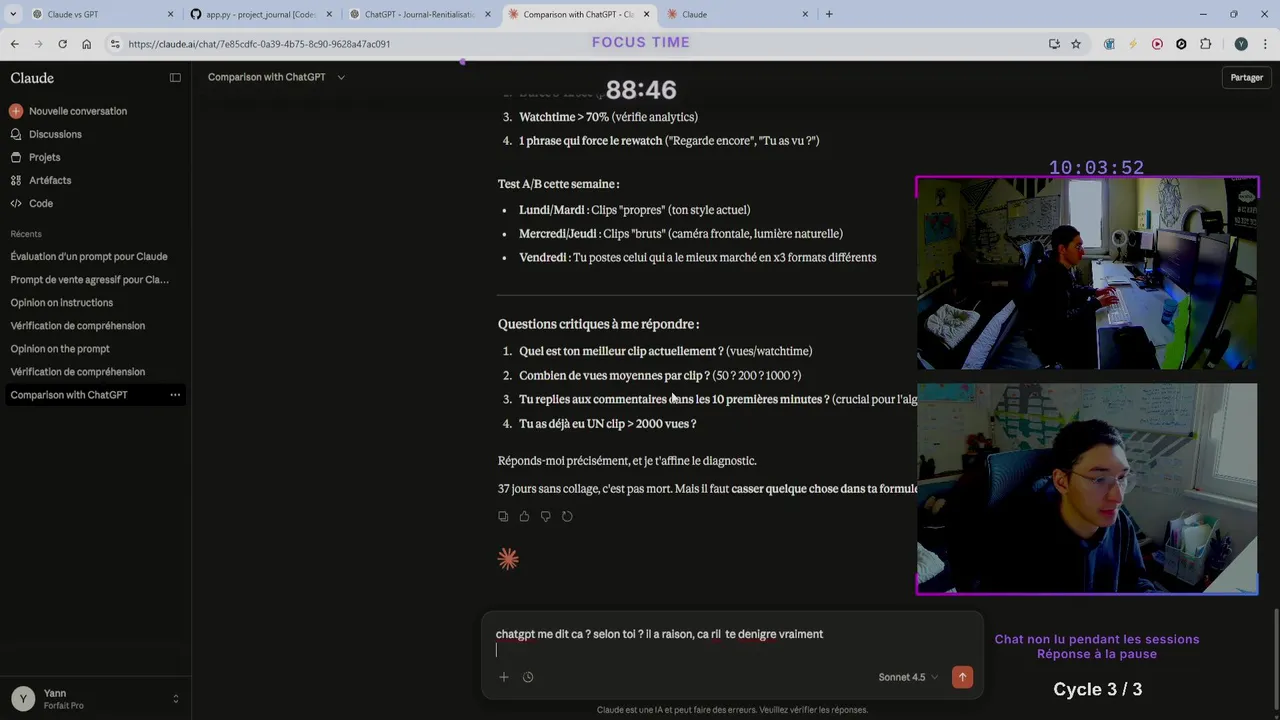Open Vérification de compréhension chat below Opinion on the prompt

(78, 372)
